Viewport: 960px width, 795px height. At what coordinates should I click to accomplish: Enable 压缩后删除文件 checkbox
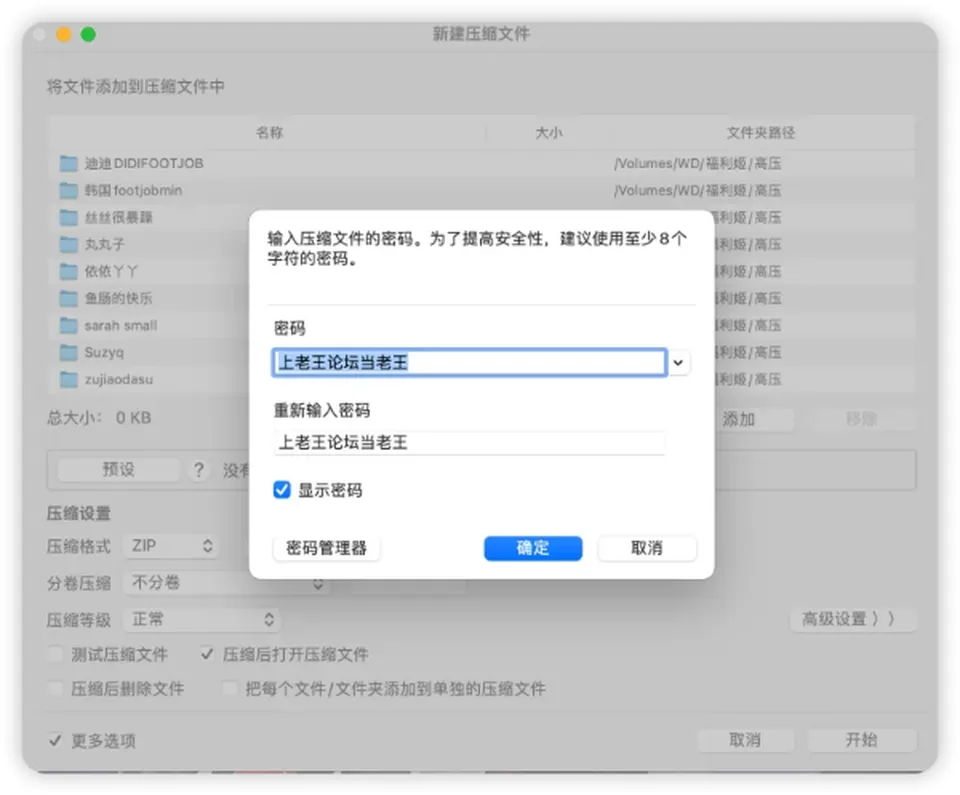[56, 688]
